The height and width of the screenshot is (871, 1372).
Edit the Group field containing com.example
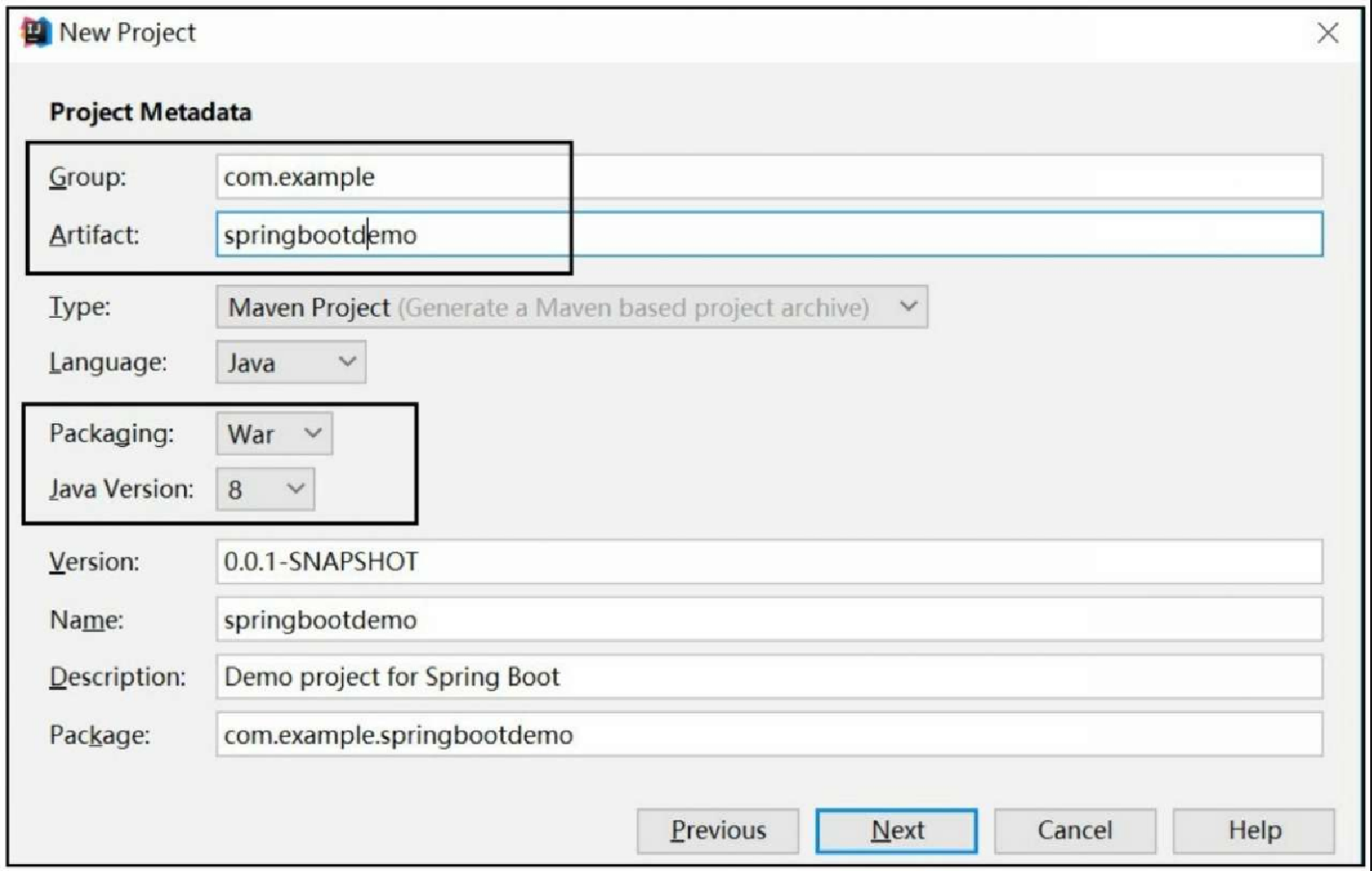769,177
